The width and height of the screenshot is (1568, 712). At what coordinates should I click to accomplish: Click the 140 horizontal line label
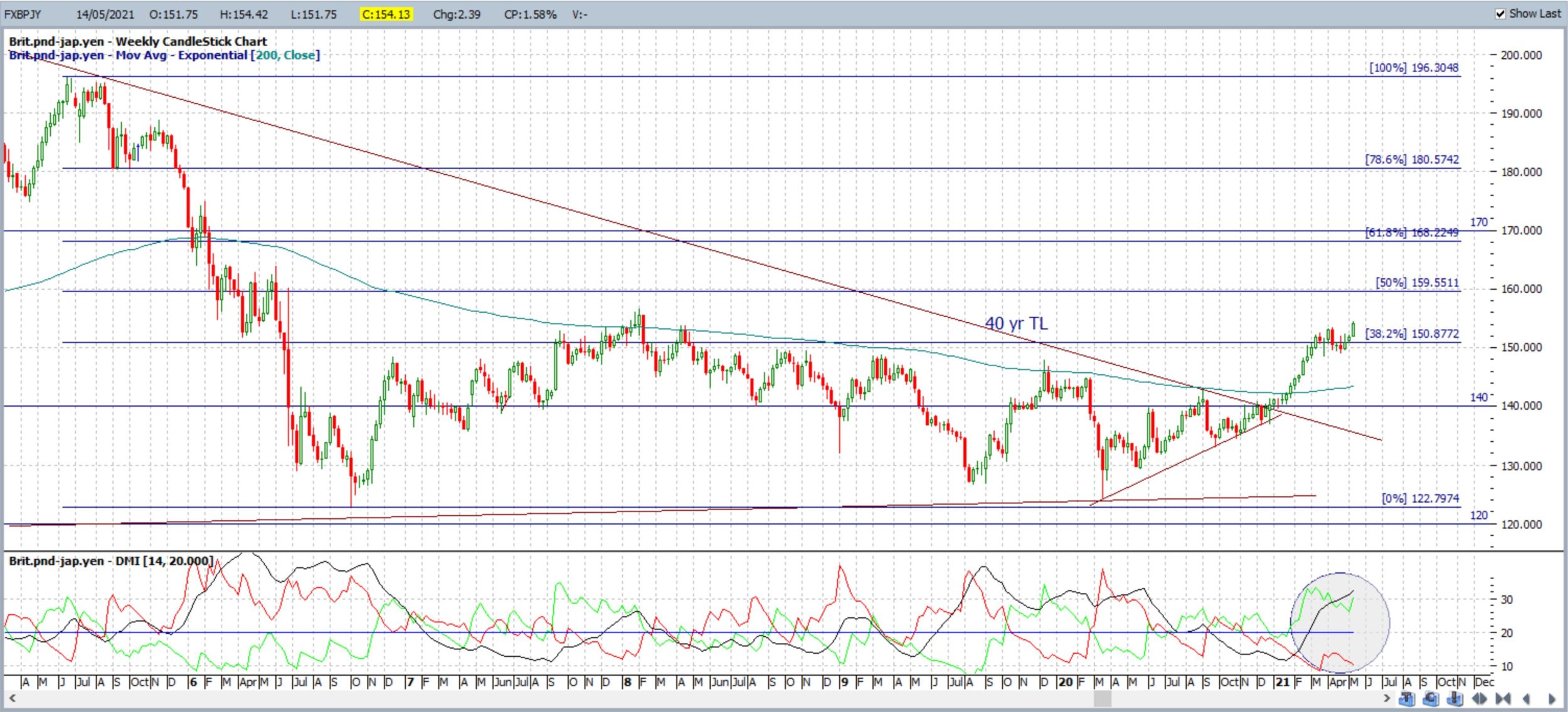[x=1479, y=397]
